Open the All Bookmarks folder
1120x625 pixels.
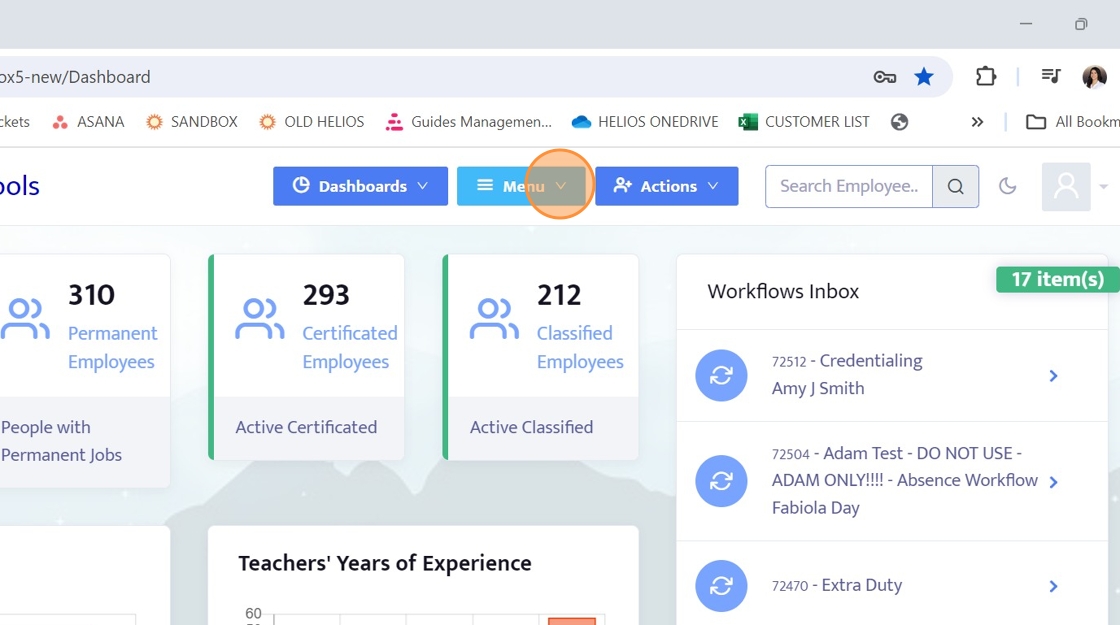pyautogui.click(x=1072, y=122)
